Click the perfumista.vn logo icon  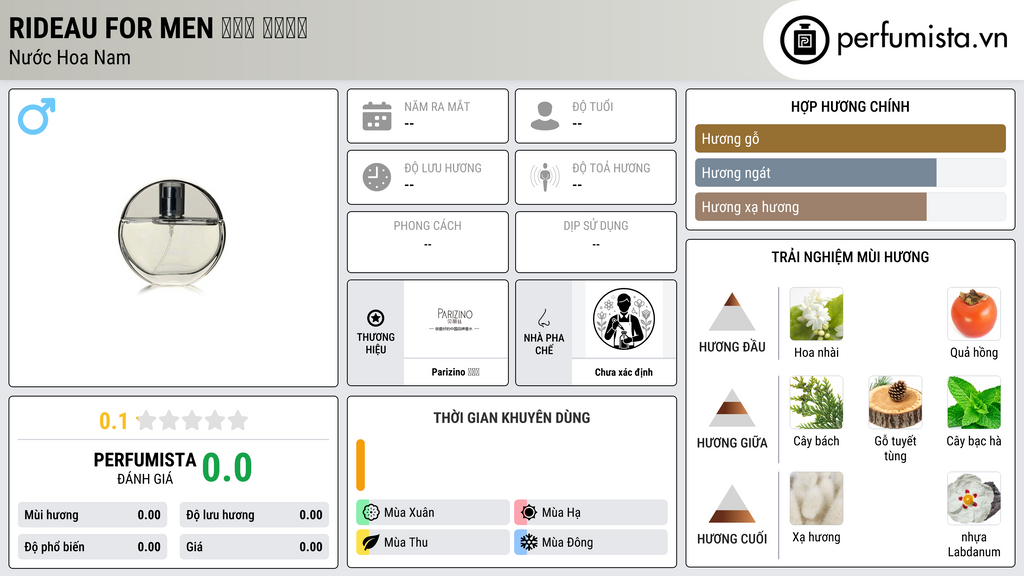coord(804,40)
